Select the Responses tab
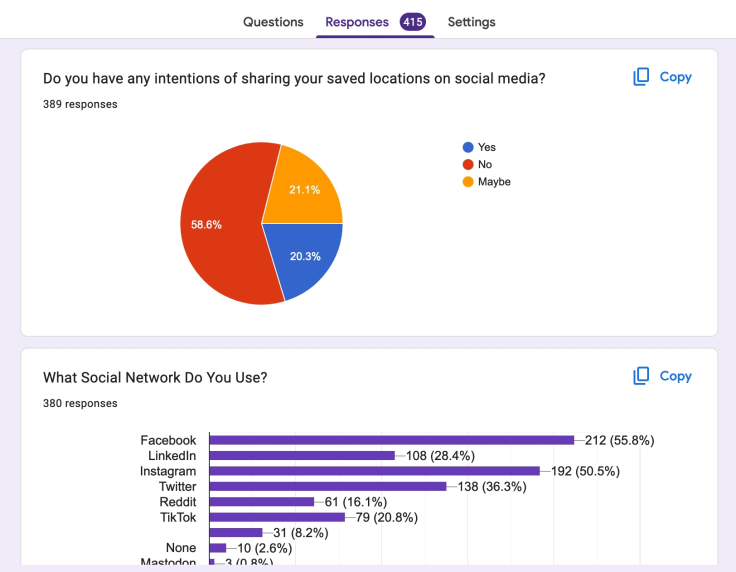This screenshot has width=736, height=572. click(x=357, y=22)
